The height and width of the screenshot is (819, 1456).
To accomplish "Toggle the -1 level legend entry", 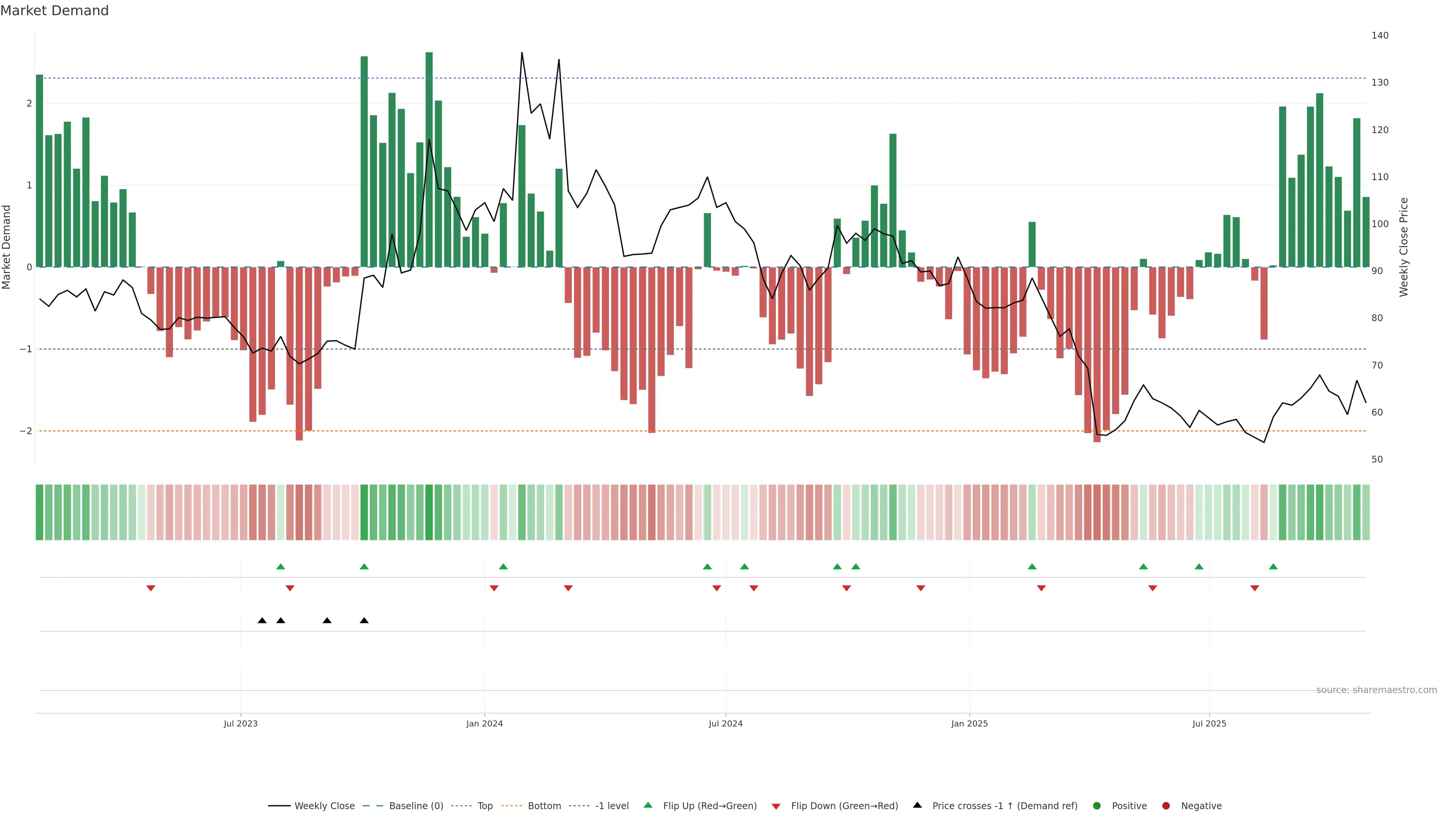I will pyautogui.click(x=612, y=805).
